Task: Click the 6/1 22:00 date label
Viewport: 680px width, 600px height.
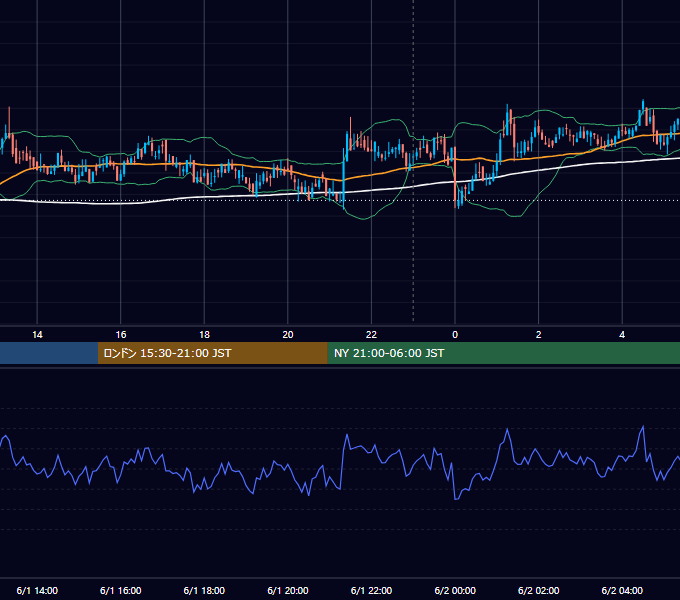Action: [x=371, y=590]
